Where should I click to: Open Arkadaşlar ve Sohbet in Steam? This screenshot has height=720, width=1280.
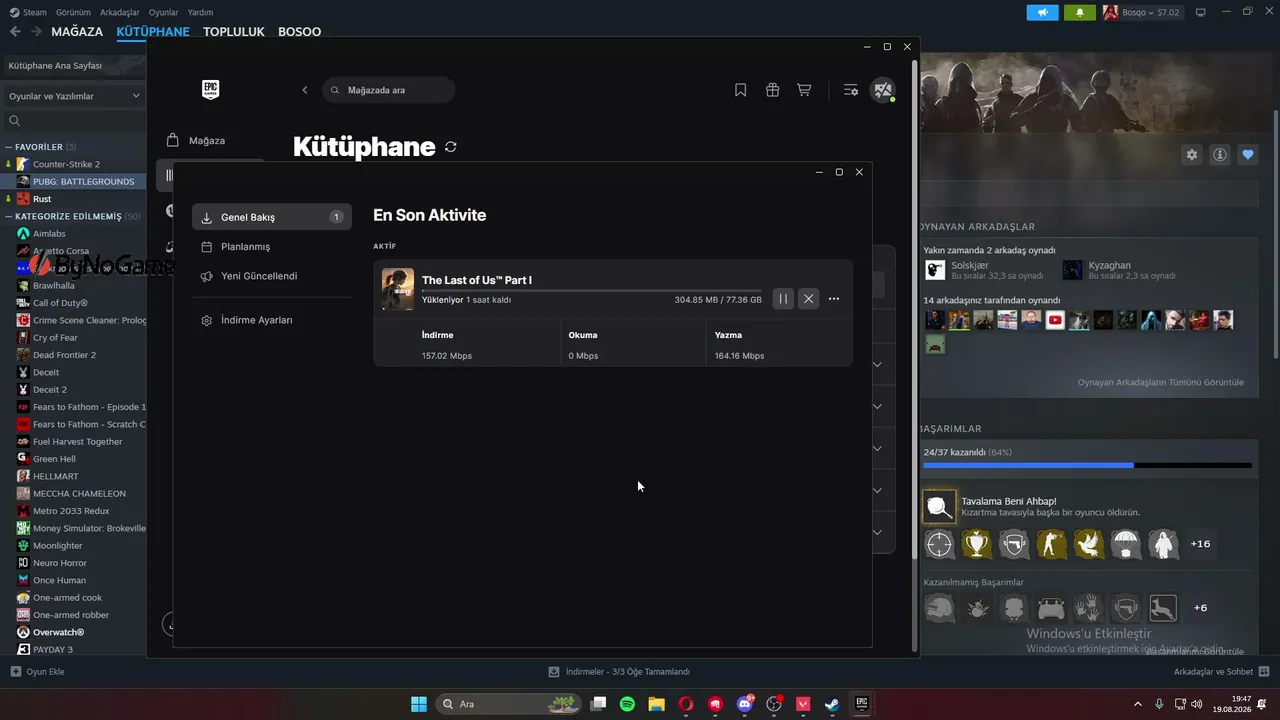pos(1222,672)
